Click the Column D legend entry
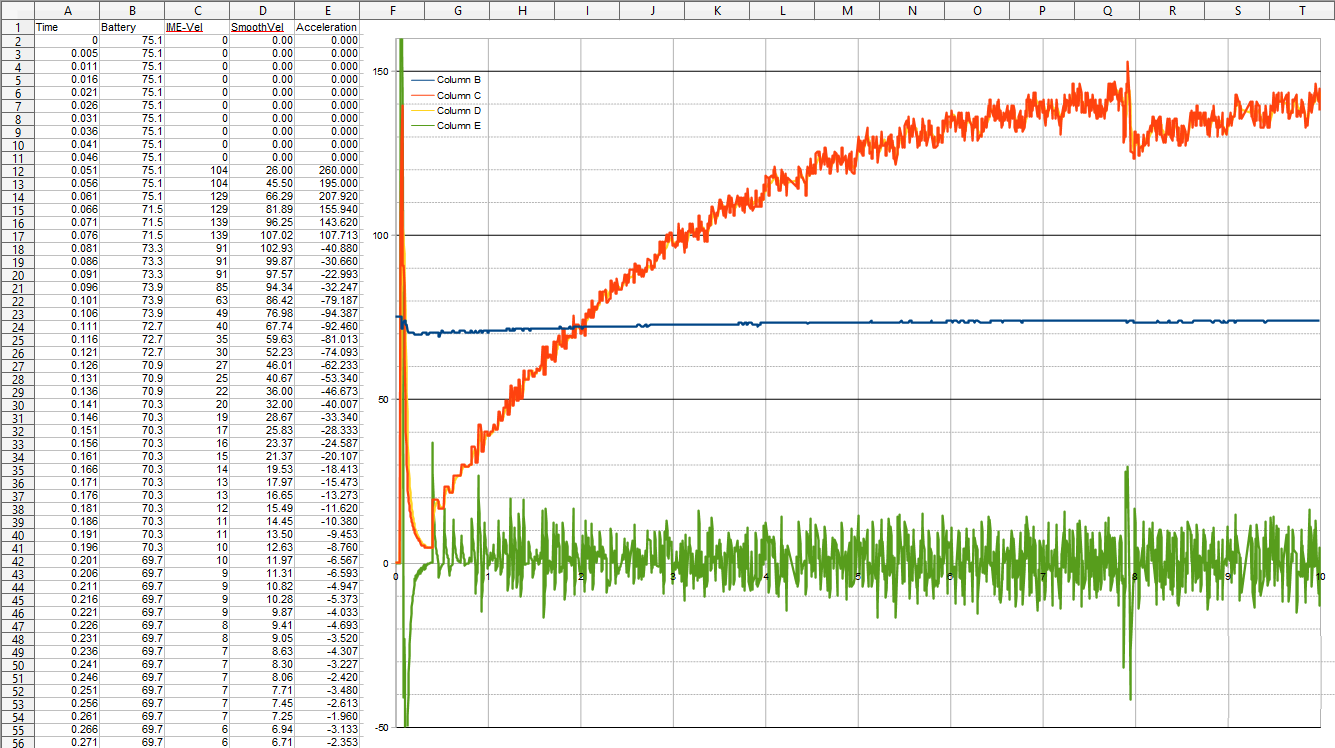The image size is (1335, 748). tap(459, 110)
